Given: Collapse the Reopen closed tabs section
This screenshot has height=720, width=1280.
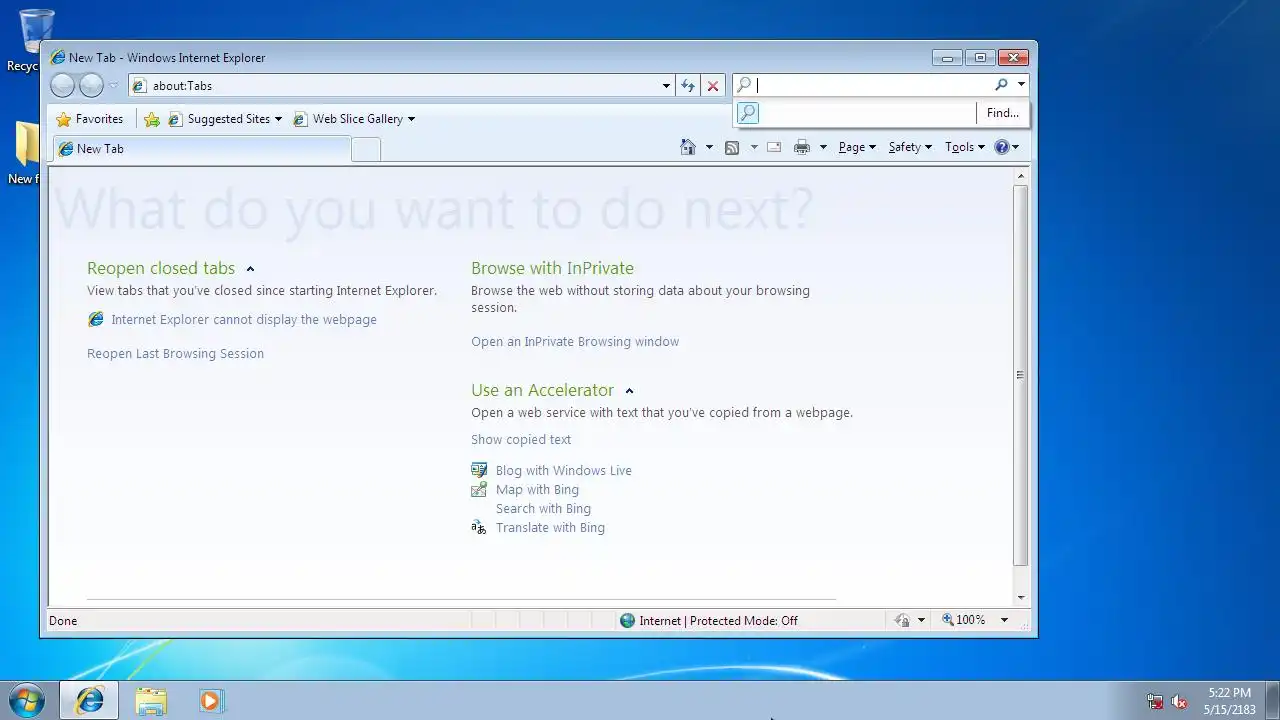Looking at the screenshot, I should click(x=250, y=269).
